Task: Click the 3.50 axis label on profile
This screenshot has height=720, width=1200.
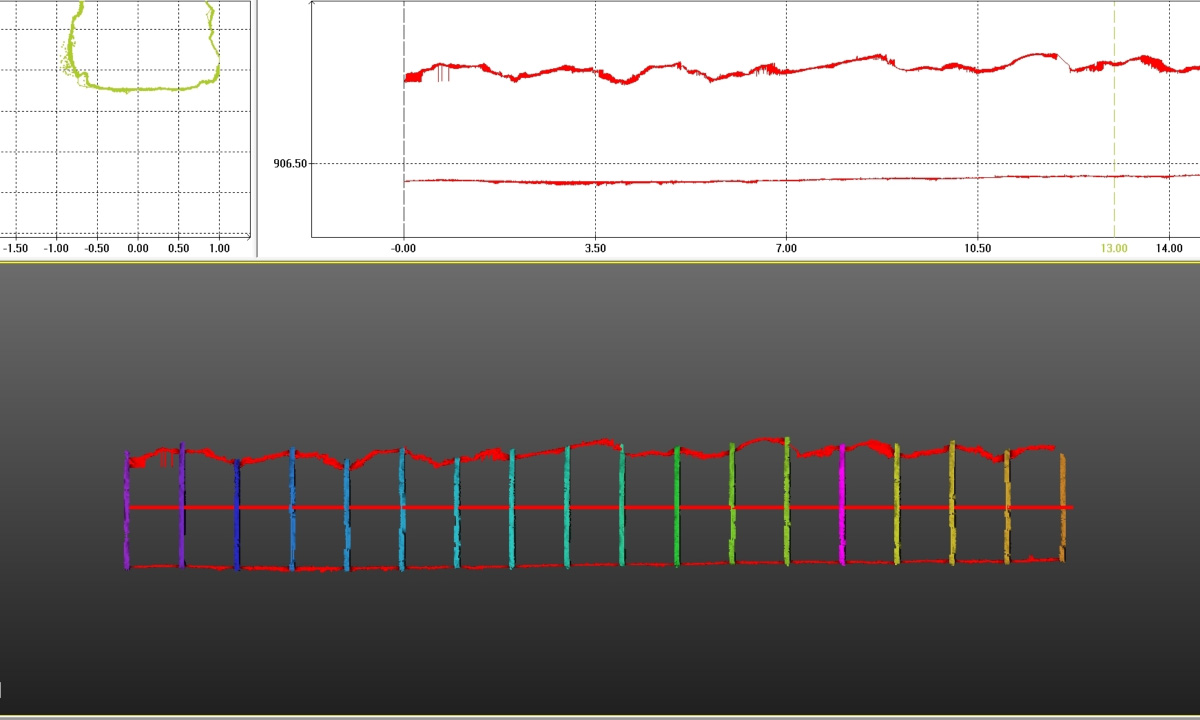Action: click(595, 248)
